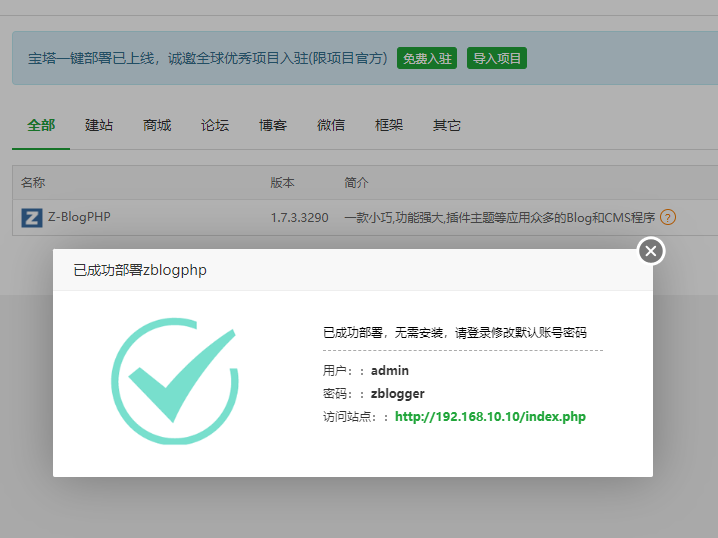Image resolution: width=718 pixels, height=538 pixels.
Task: Click the 版本 column header
Action: tap(282, 183)
